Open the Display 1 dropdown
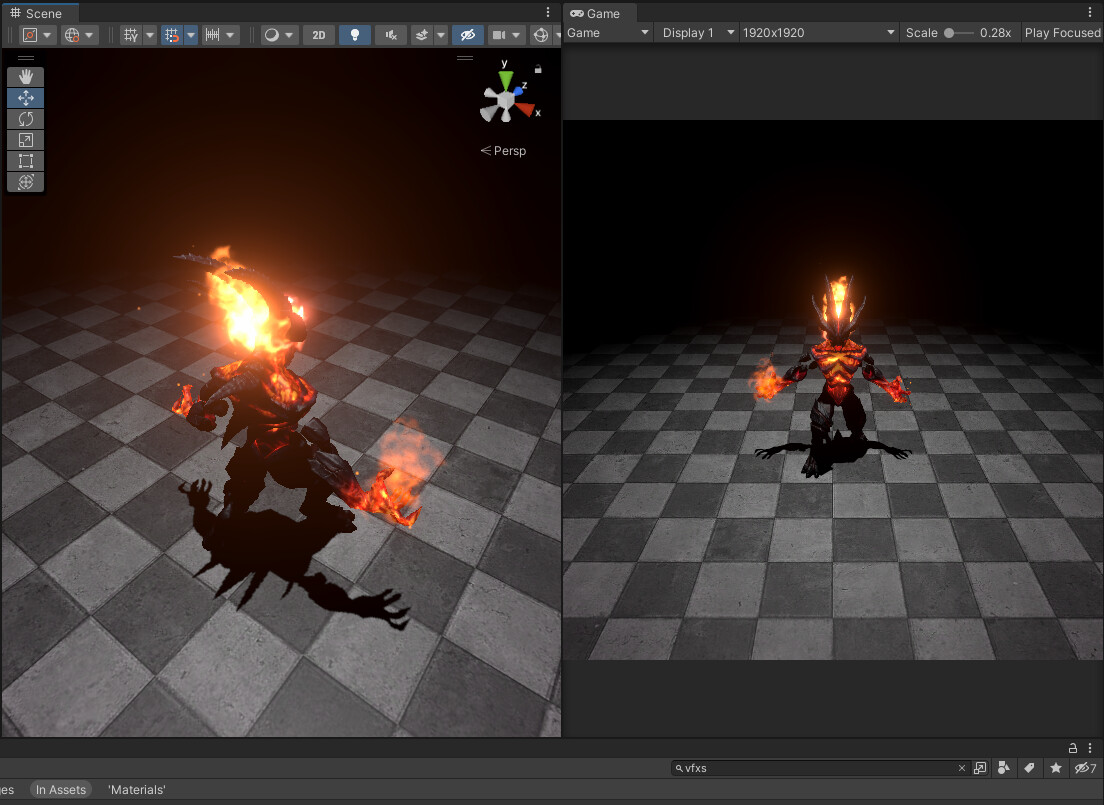Image resolution: width=1104 pixels, height=805 pixels. 696,32
